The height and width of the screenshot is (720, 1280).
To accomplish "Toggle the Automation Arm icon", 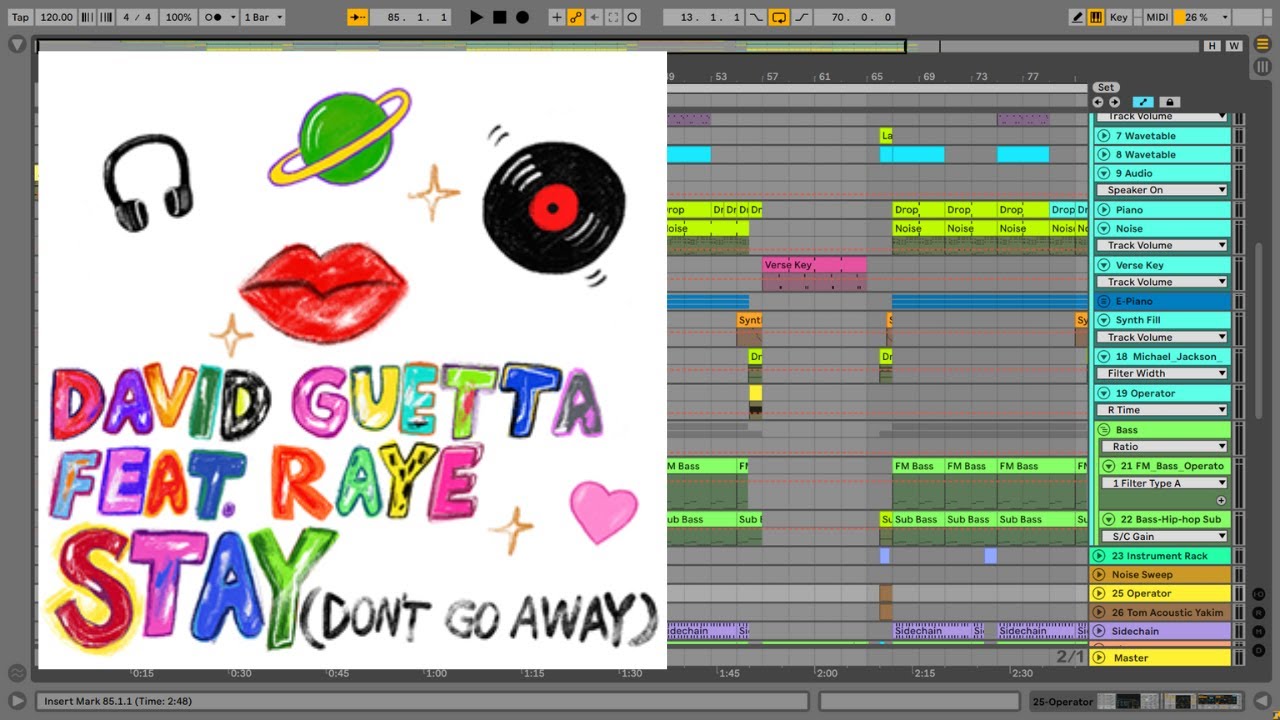I will tap(575, 17).
